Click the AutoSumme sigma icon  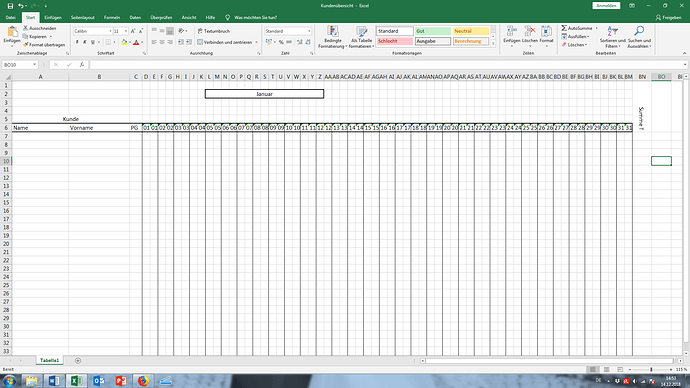[564, 28]
